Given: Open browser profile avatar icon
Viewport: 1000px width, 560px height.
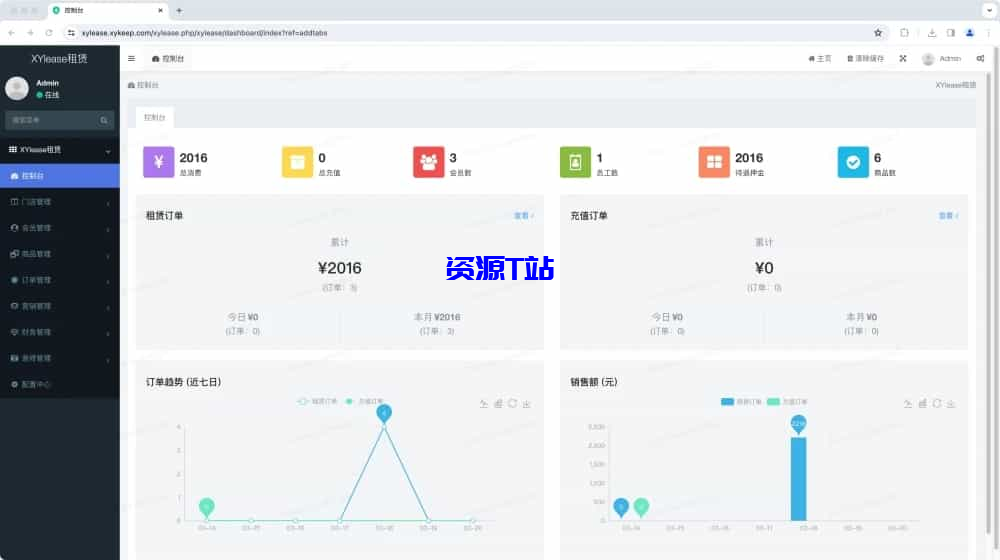Looking at the screenshot, I should 970,33.
